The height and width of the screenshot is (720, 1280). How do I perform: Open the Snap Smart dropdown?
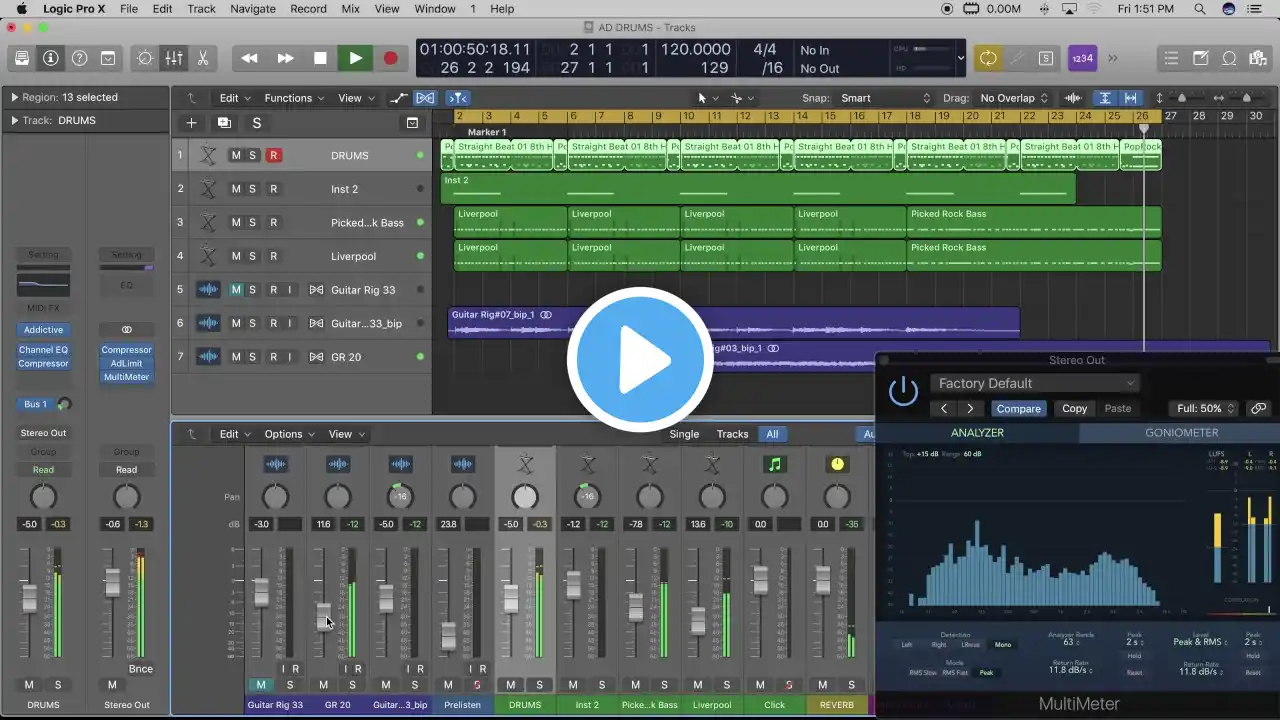885,98
